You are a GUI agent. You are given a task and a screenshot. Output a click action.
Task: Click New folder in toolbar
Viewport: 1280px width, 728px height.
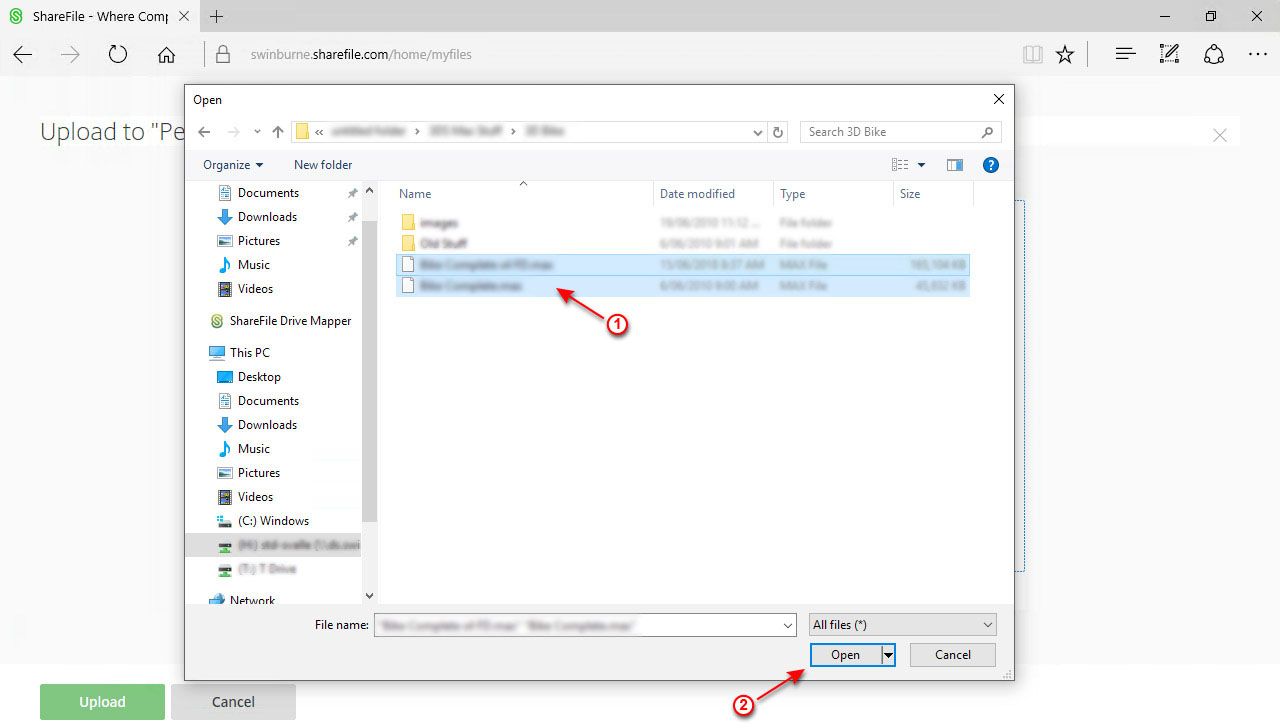[x=323, y=165]
